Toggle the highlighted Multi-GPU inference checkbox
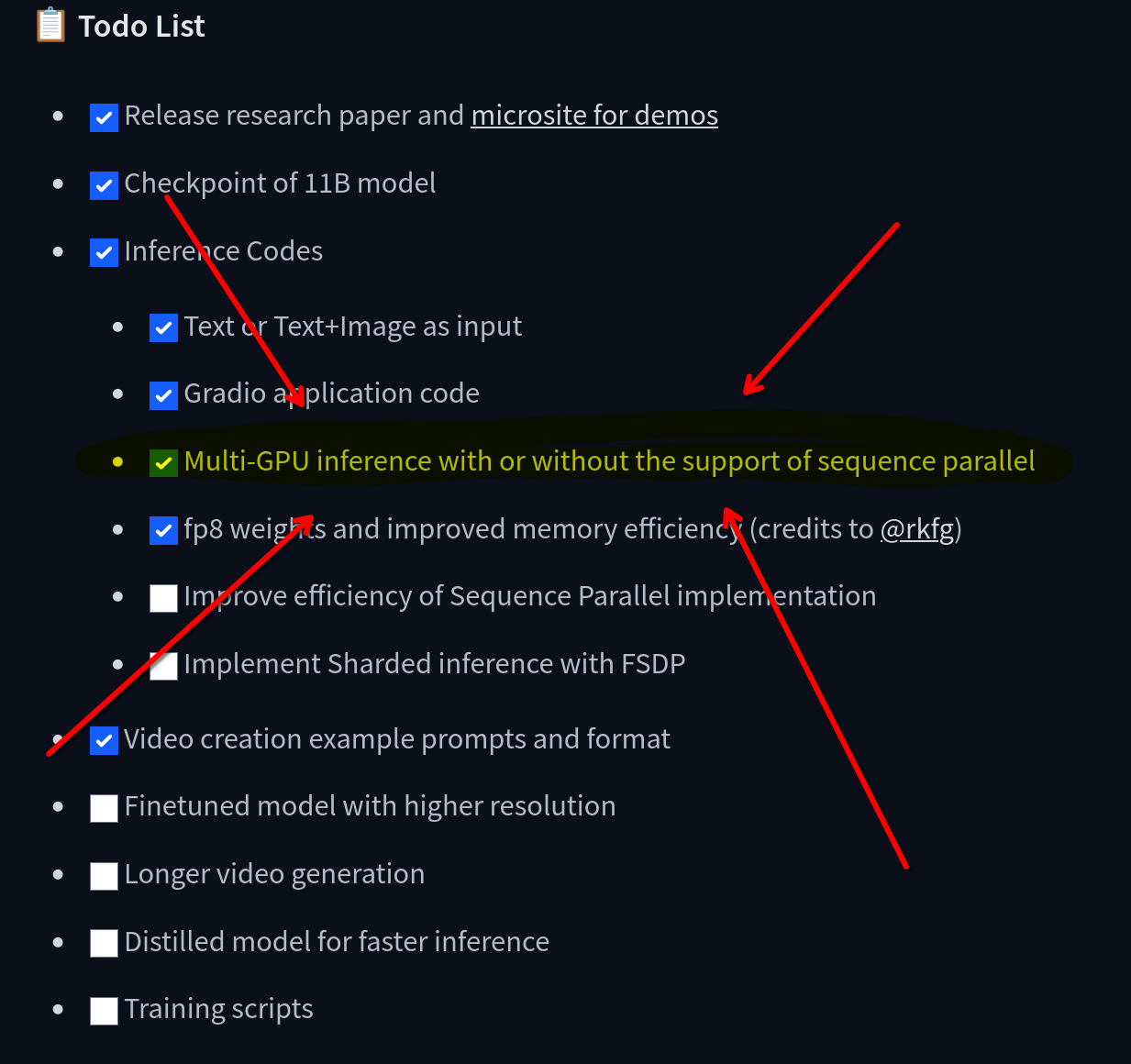Viewport: 1131px width, 1064px height. (x=163, y=463)
